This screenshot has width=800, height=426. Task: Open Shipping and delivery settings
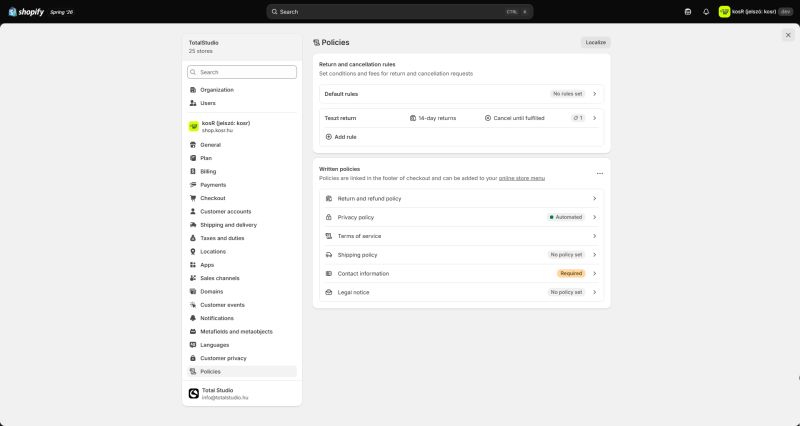coord(242,225)
